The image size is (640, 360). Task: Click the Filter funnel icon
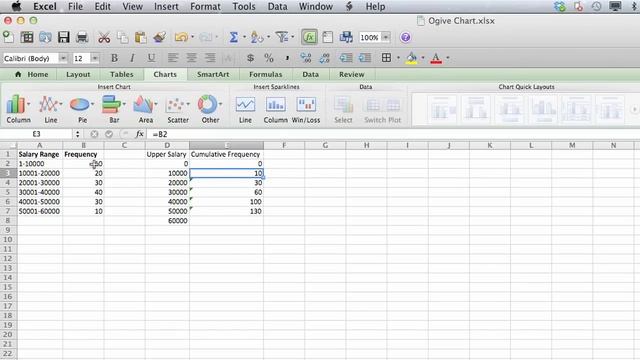(282, 38)
